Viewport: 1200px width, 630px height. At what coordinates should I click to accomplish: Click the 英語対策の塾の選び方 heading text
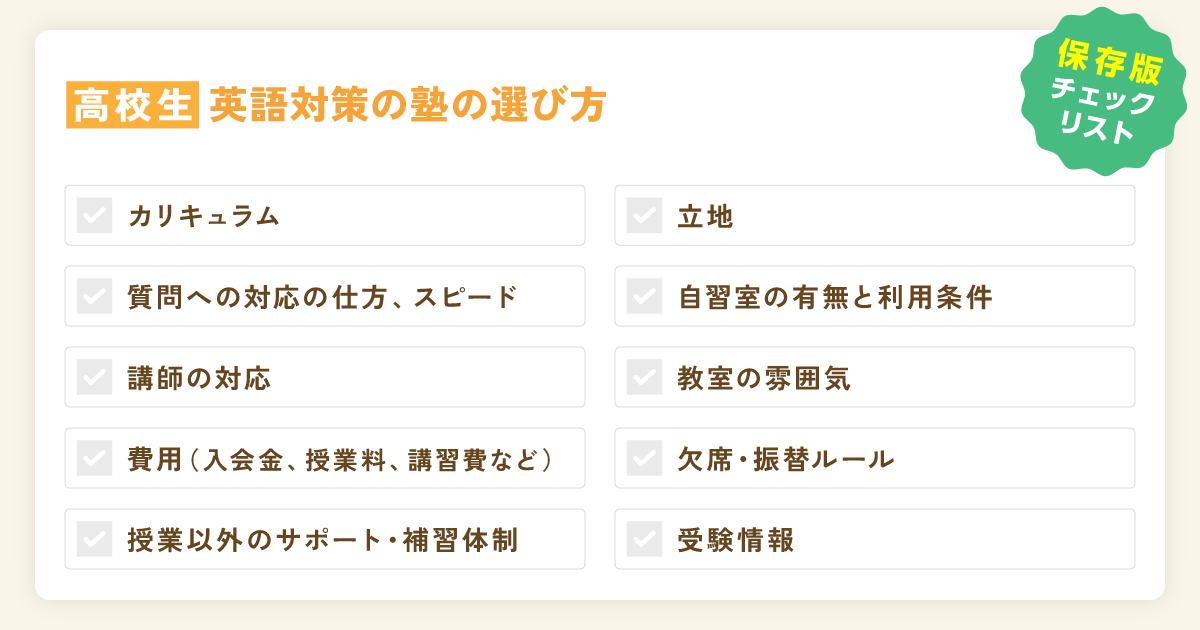(x=407, y=105)
